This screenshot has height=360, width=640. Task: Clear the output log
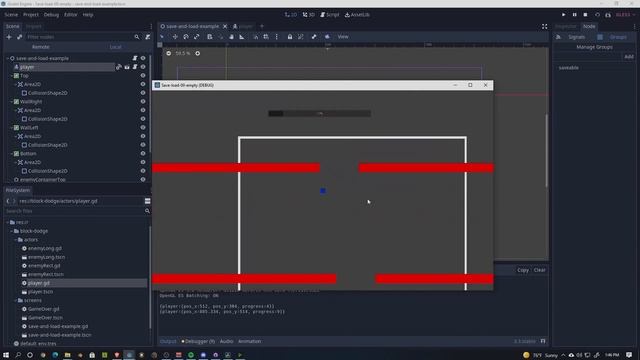coord(540,270)
